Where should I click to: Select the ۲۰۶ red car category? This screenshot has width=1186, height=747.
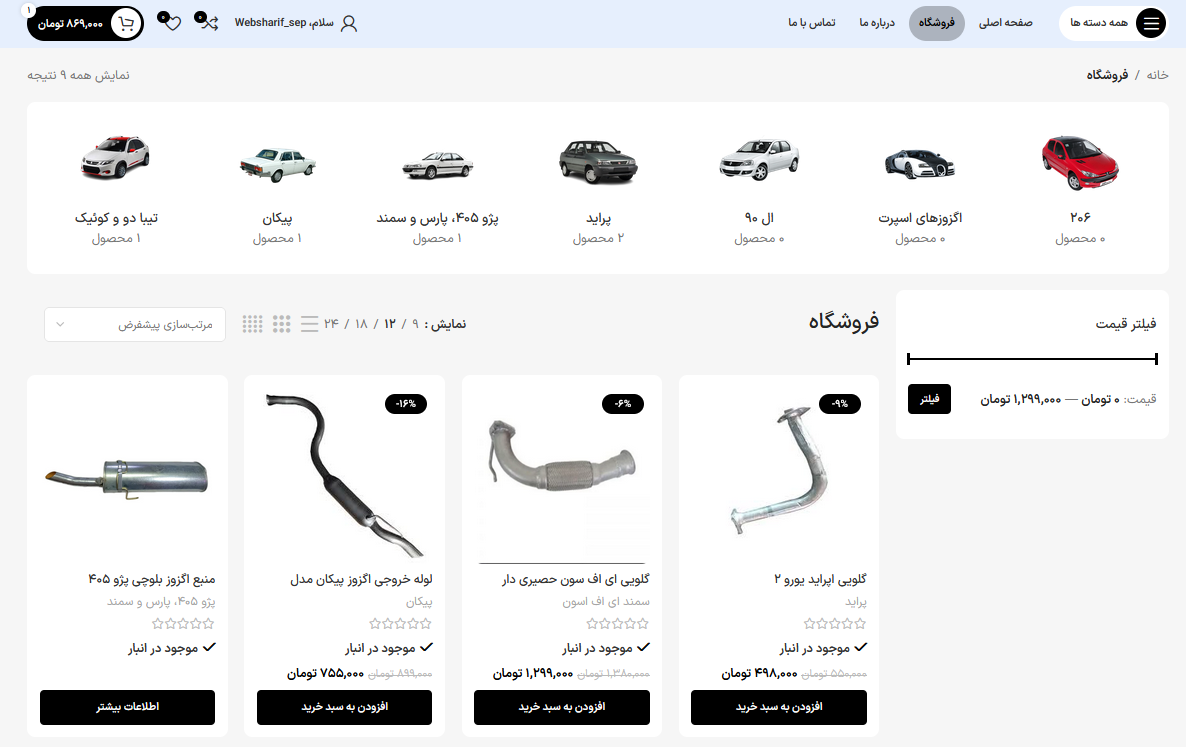click(1080, 163)
